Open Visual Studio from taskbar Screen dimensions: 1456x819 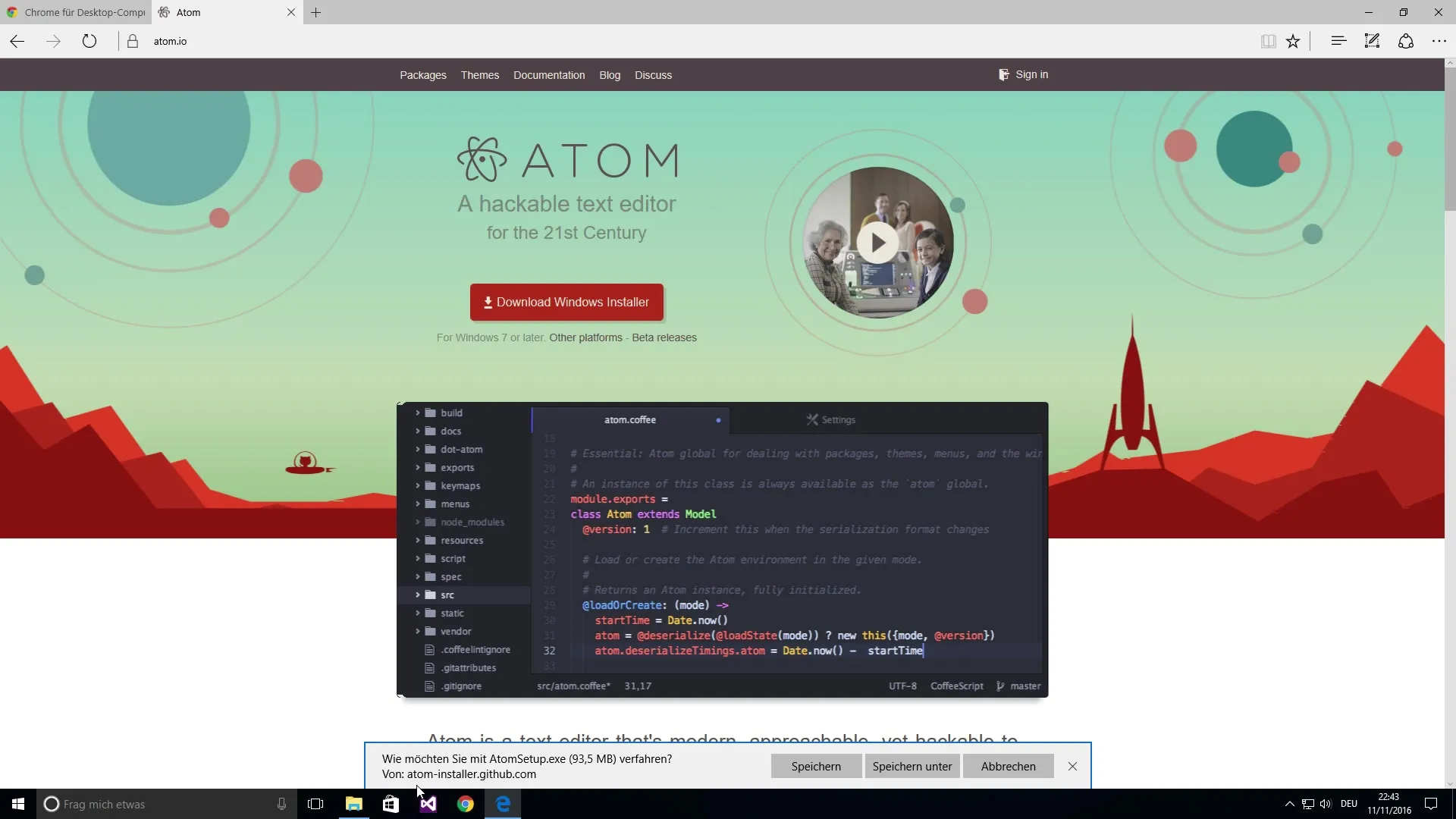pyautogui.click(x=428, y=804)
